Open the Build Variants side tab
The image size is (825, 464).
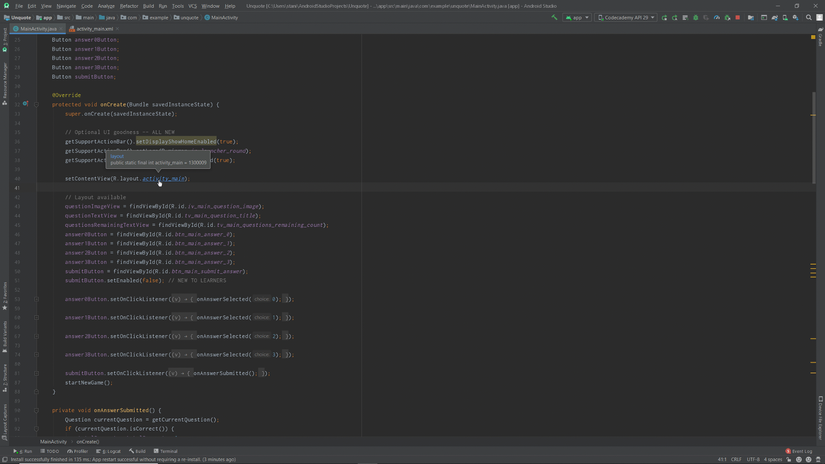coord(5,337)
